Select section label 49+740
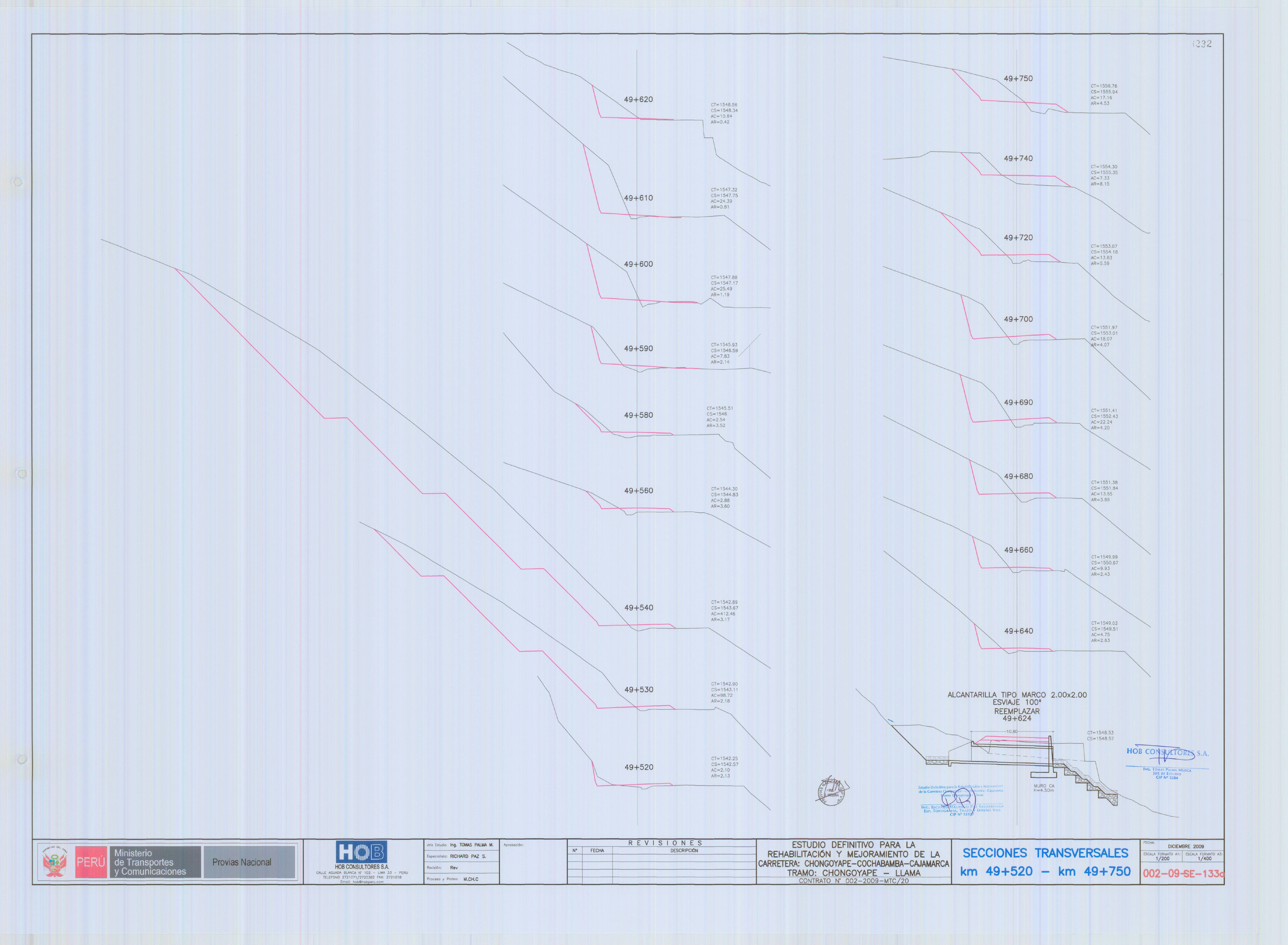The image size is (1288, 945). coord(1018,158)
